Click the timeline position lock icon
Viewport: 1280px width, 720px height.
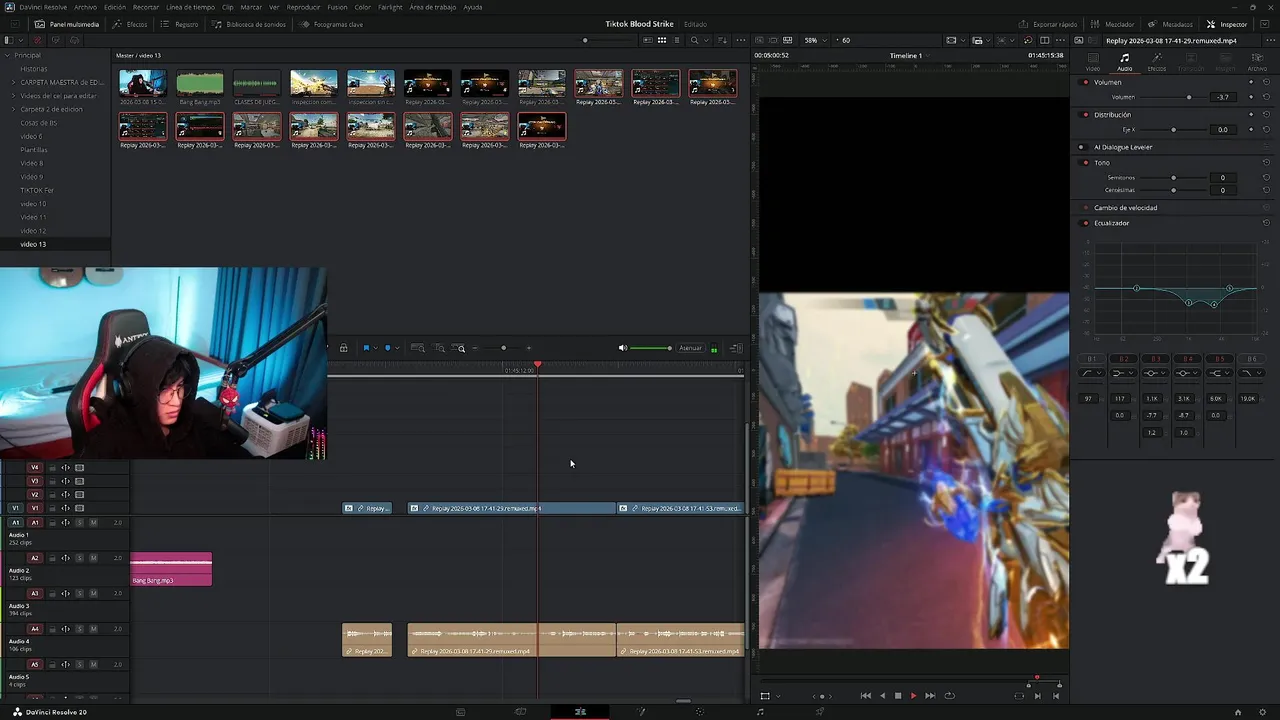(344, 348)
